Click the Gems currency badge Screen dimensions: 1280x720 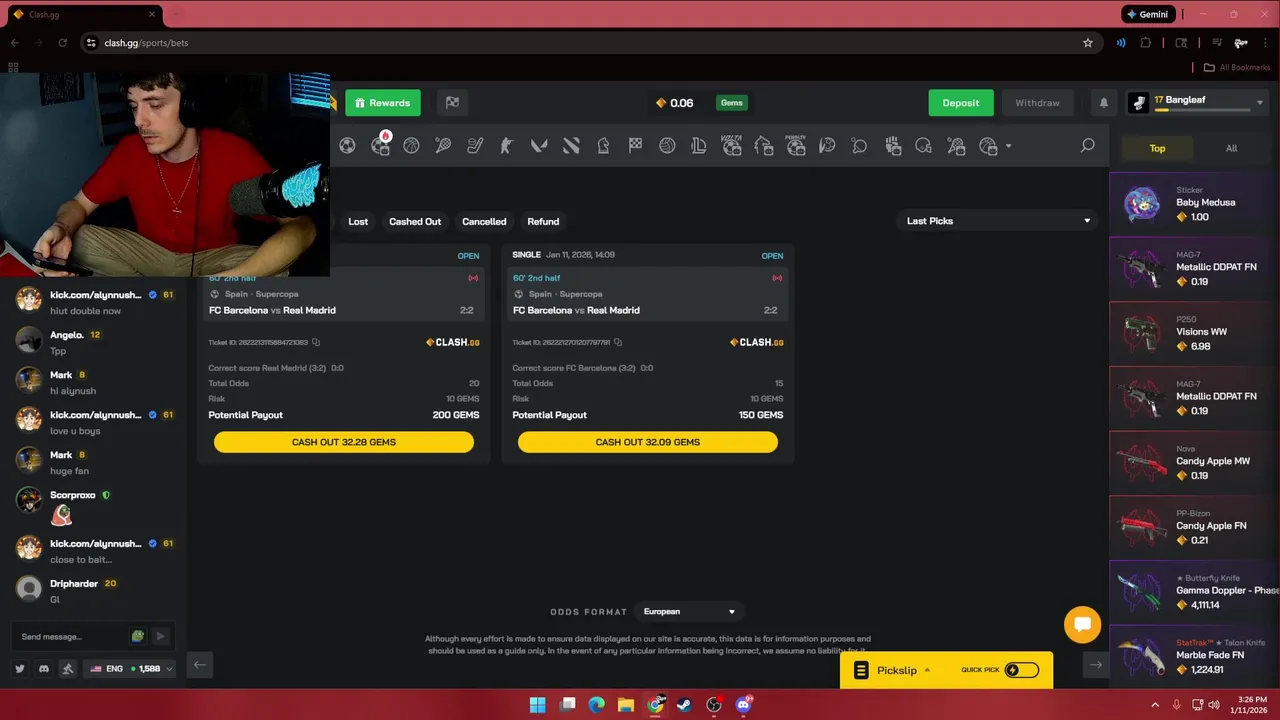point(732,103)
